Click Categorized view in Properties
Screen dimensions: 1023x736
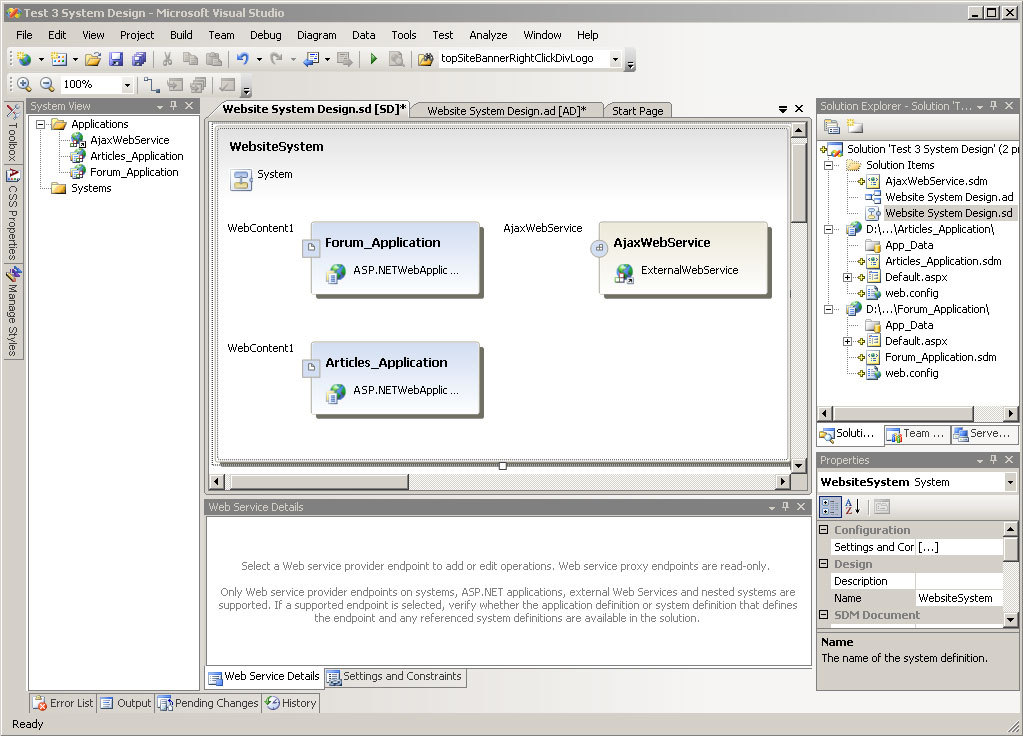pyautogui.click(x=830, y=506)
